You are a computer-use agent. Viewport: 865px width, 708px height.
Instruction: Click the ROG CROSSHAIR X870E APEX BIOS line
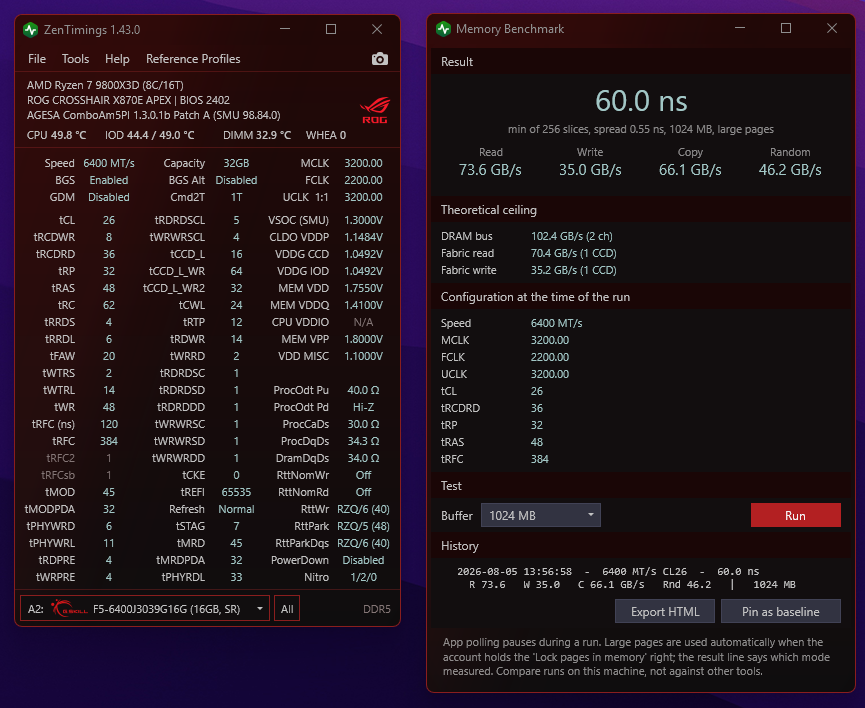128,100
